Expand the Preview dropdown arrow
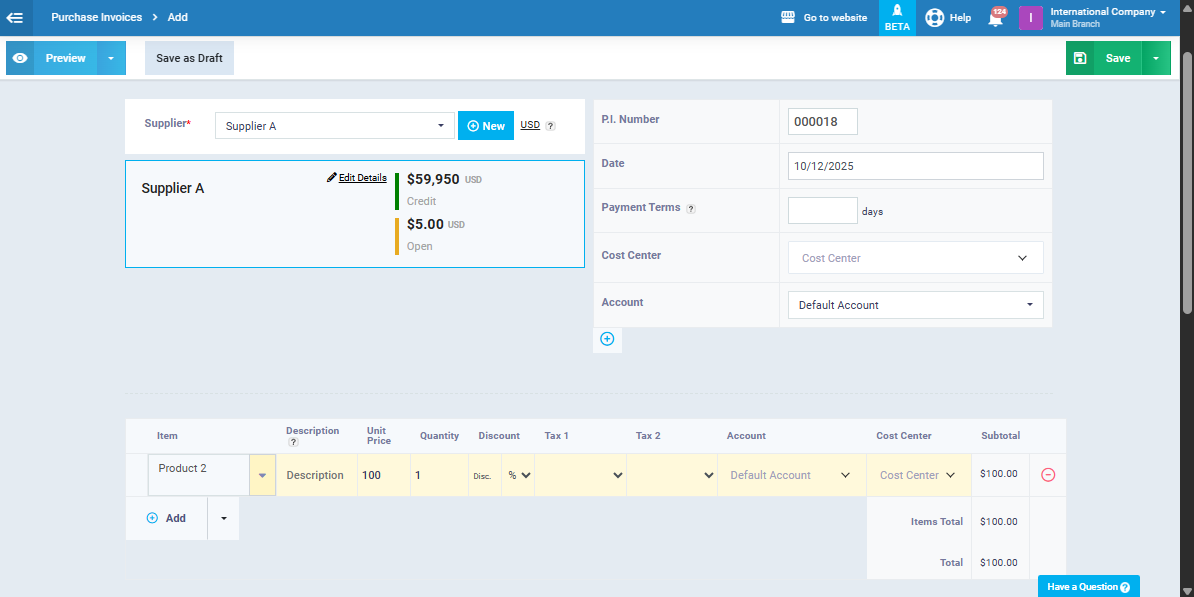1194x597 pixels. click(x=111, y=58)
